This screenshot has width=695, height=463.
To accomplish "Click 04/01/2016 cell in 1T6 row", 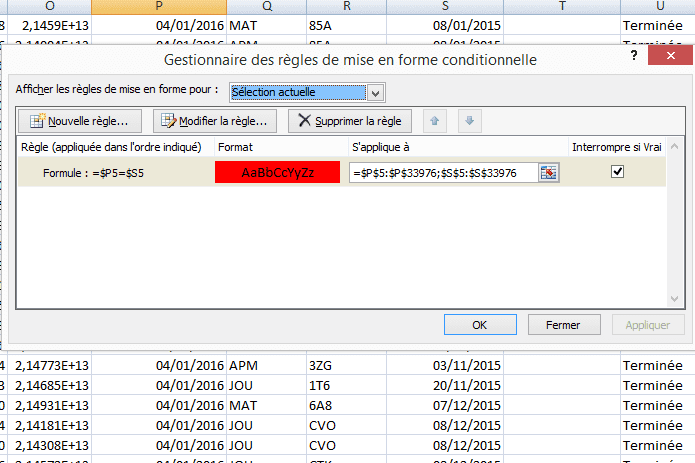I will pos(159,385).
